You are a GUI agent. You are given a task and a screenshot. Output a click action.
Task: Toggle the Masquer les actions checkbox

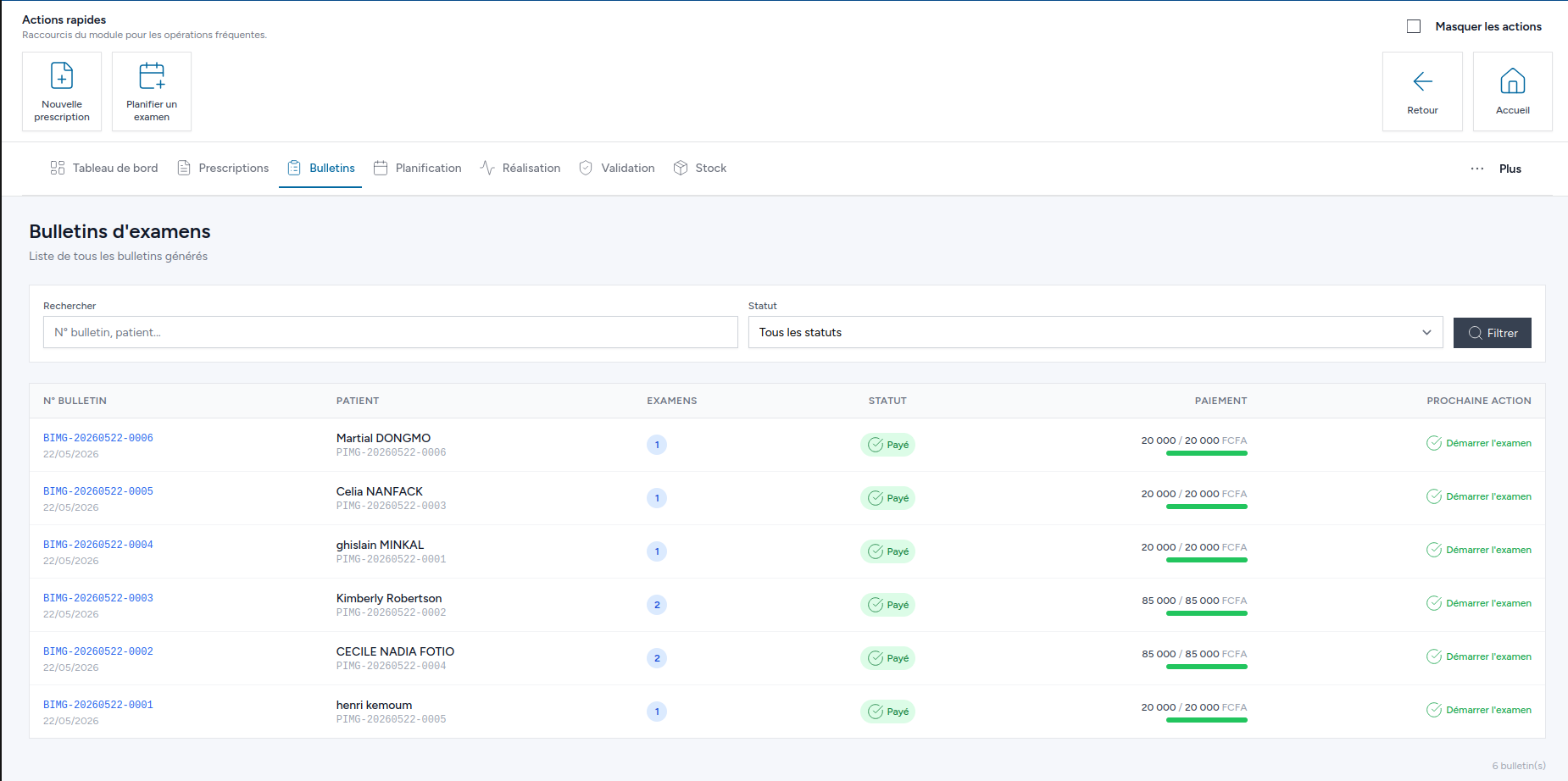1414,26
